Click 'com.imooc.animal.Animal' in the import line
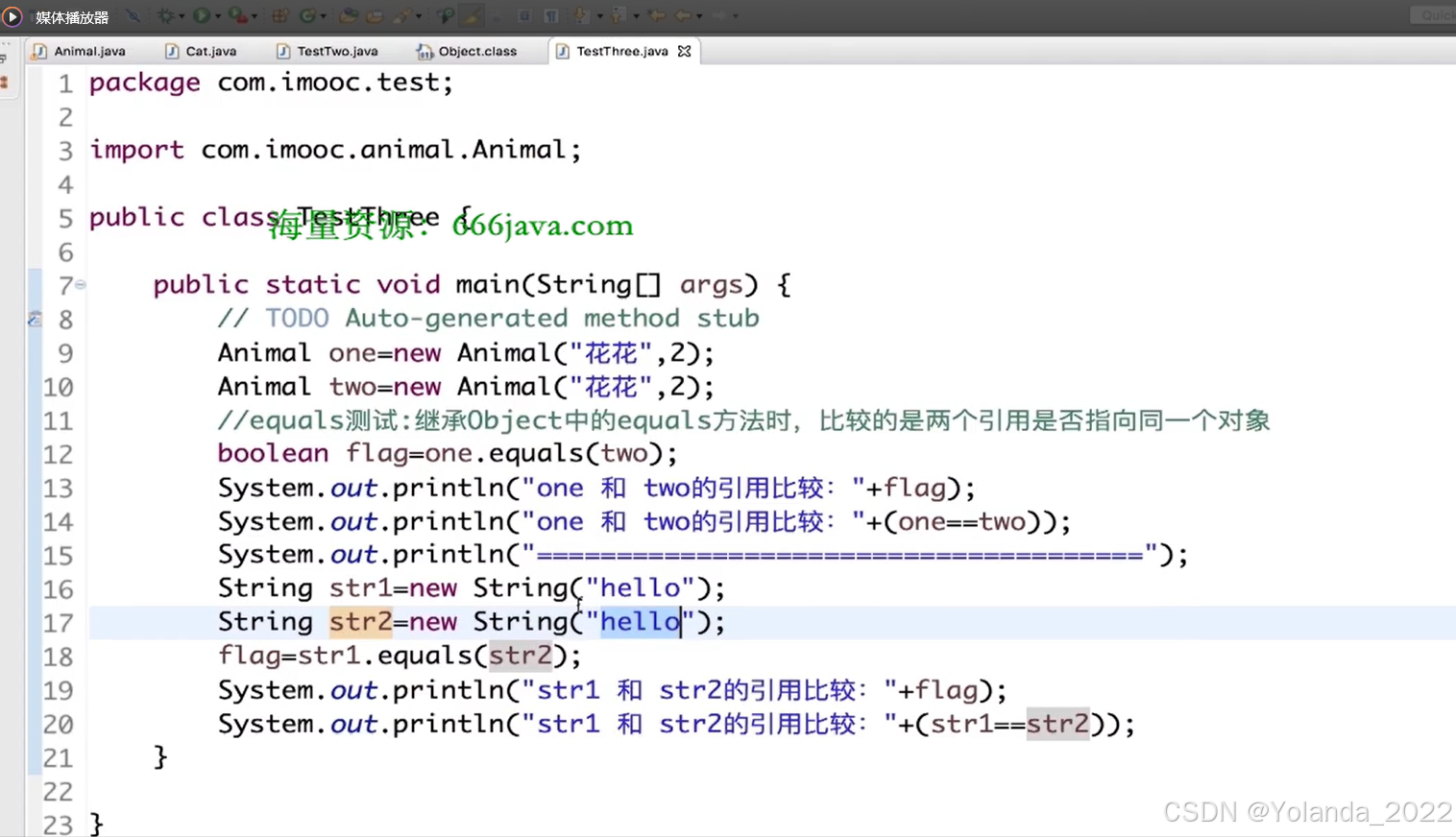Viewport: 1456px width, 837px height. point(385,150)
